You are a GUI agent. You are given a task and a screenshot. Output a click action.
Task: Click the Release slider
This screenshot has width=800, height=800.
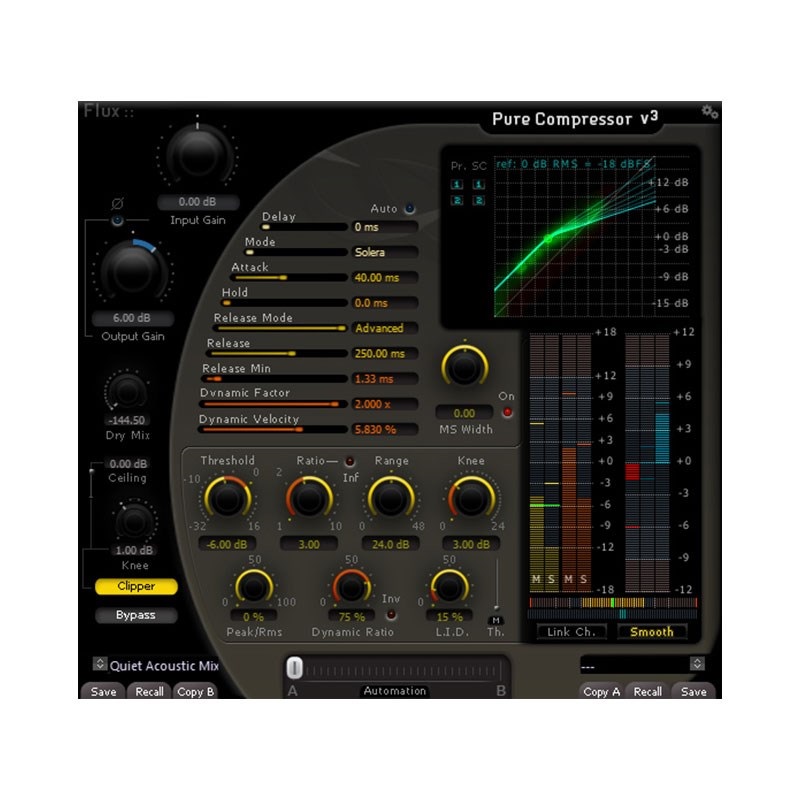pos(277,354)
